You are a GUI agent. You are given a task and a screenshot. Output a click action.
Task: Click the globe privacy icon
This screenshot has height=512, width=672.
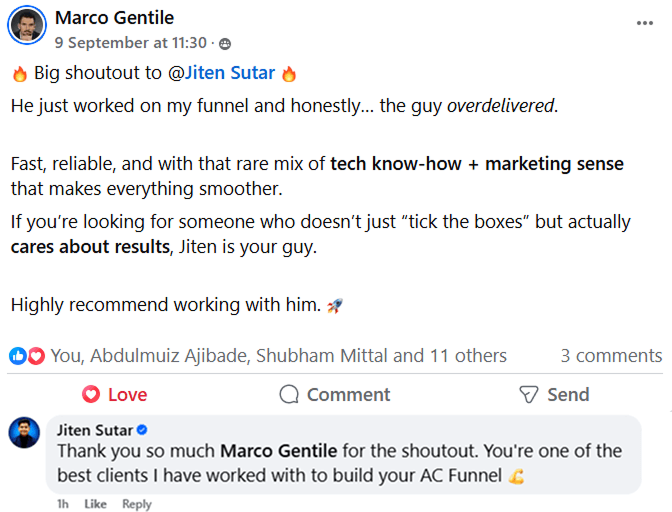(x=224, y=43)
